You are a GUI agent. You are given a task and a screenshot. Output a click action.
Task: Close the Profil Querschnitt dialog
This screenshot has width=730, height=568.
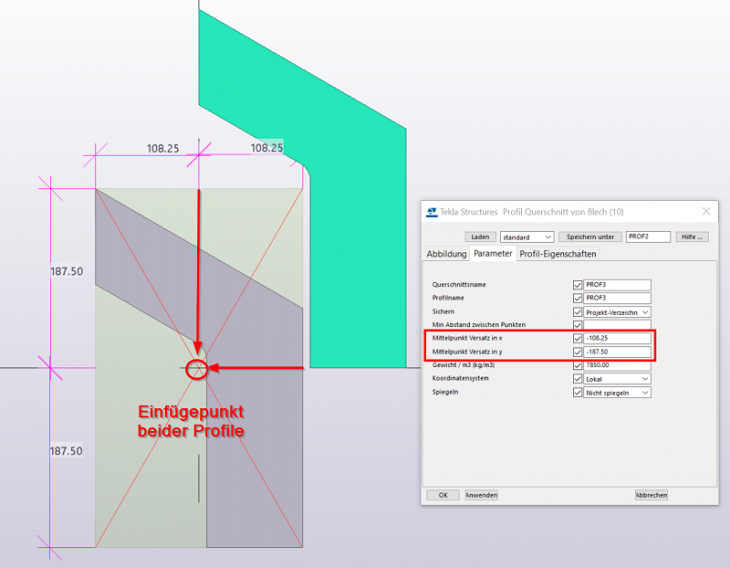click(706, 211)
